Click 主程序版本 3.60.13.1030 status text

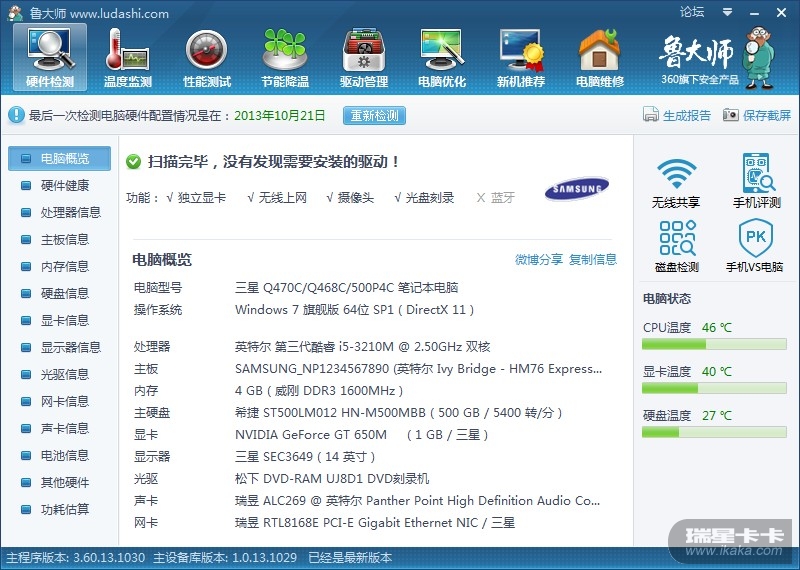(x=76, y=558)
